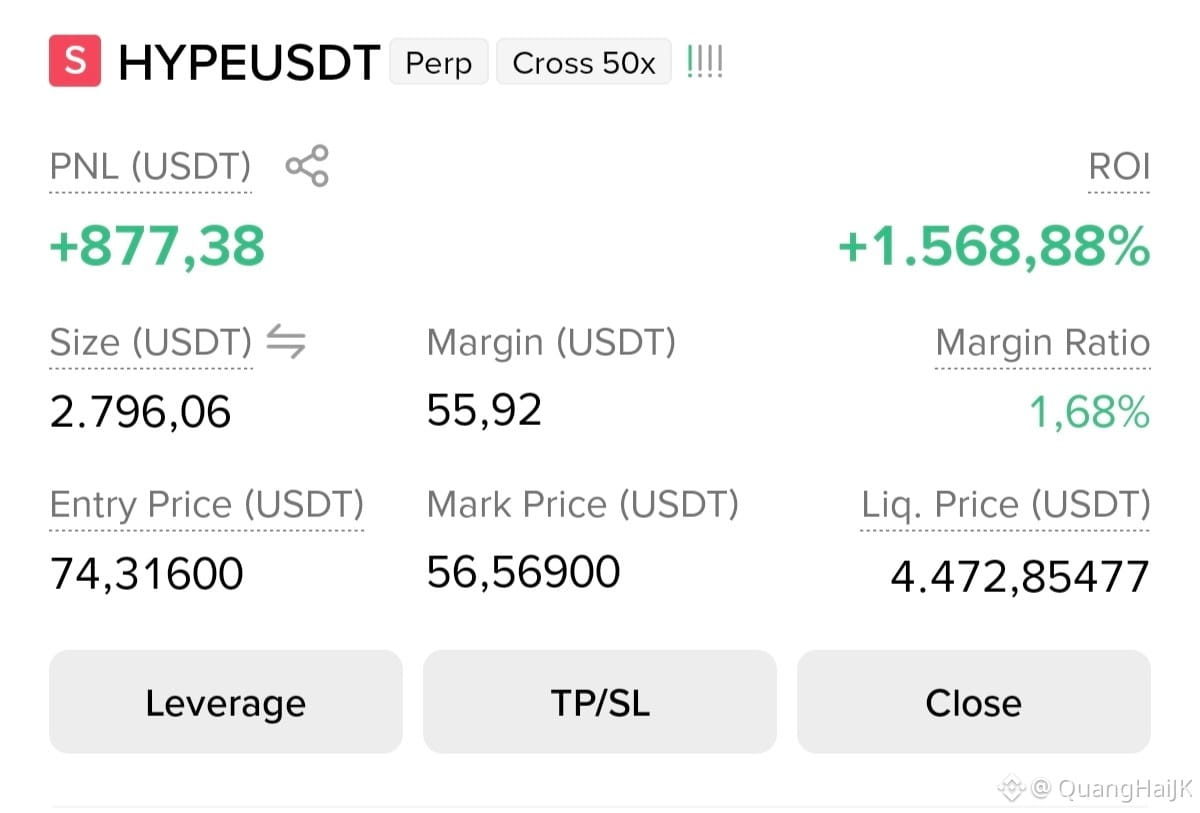Open the HYPEUSDT pair title

(x=249, y=63)
